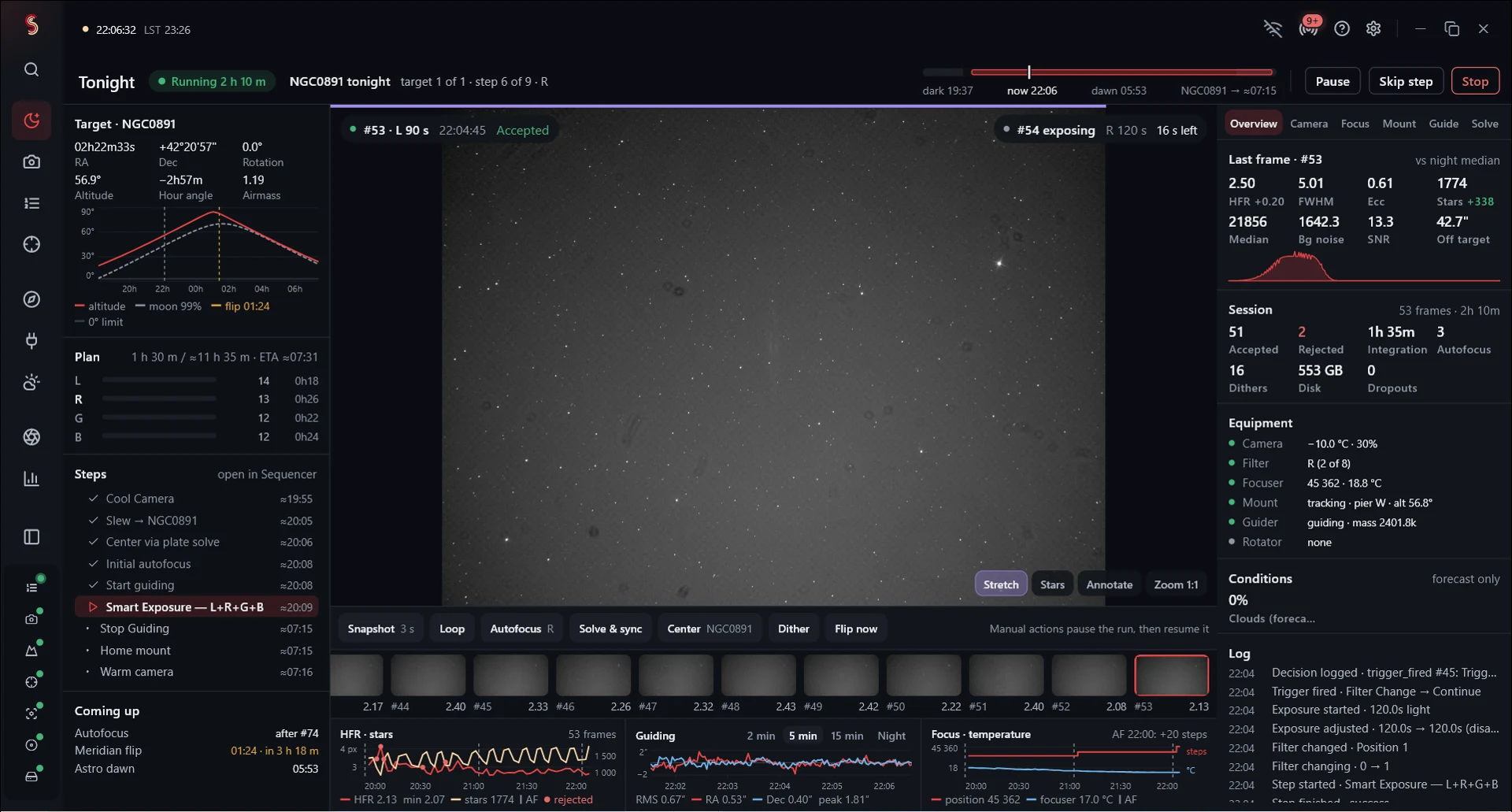Open the compass icon in the sidebar
Image resolution: width=1512 pixels, height=812 pixels.
tap(31, 299)
